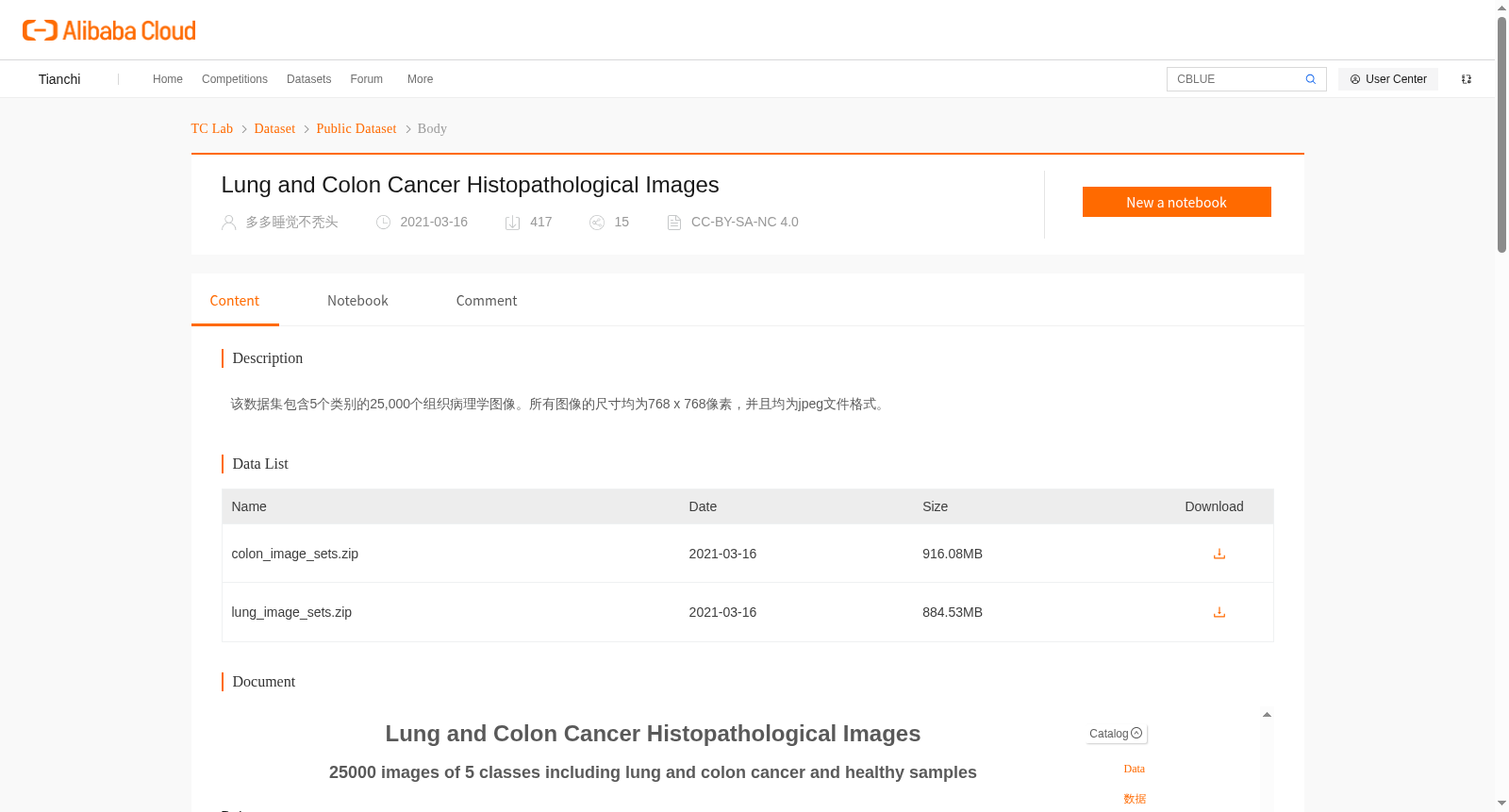
Task: Go to TC Lab breadcrumb link
Action: pos(212,129)
